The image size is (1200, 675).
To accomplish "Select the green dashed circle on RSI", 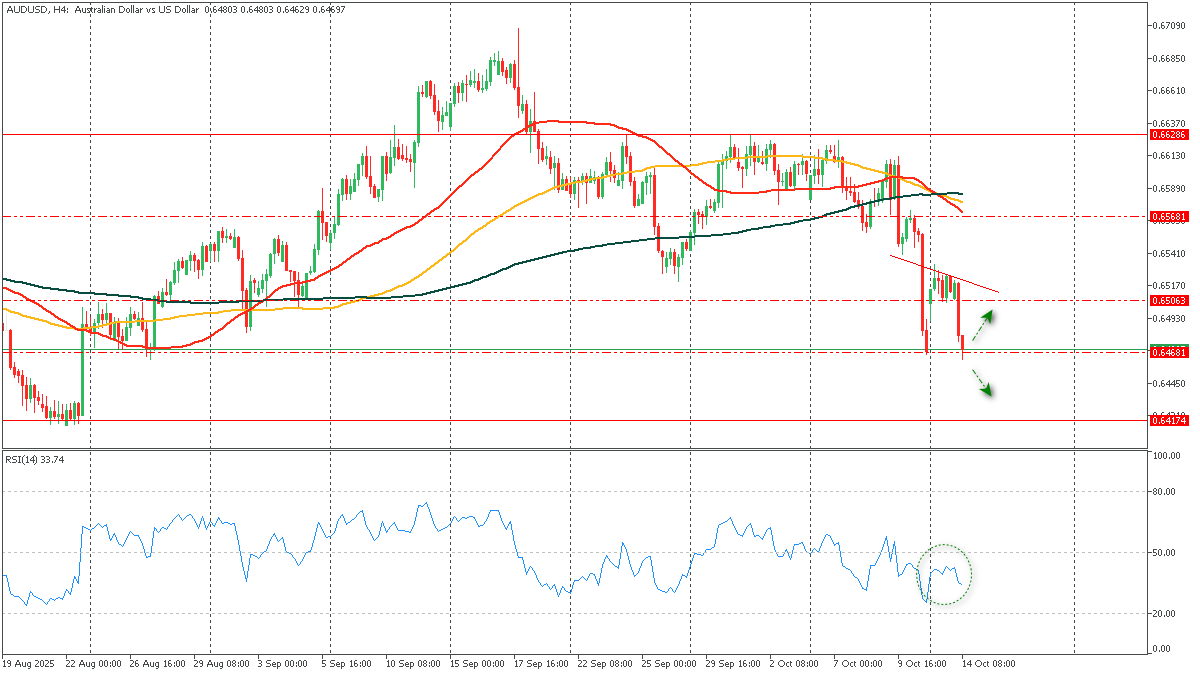I will point(945,574).
